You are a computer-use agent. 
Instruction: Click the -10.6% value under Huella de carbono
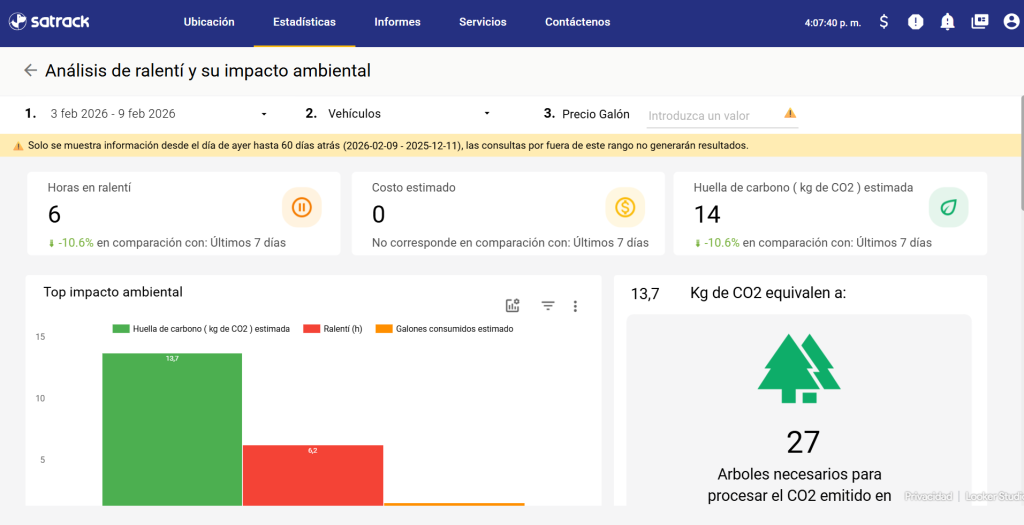coord(722,243)
